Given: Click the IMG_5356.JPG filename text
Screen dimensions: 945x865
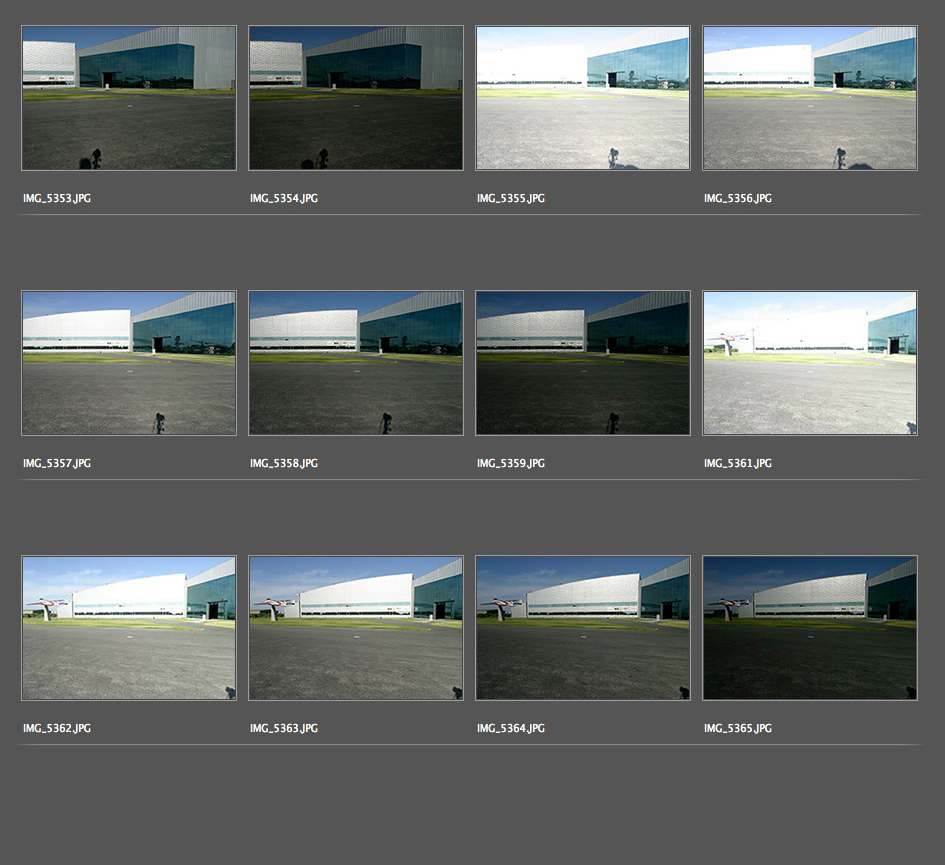Looking at the screenshot, I should [x=738, y=199].
